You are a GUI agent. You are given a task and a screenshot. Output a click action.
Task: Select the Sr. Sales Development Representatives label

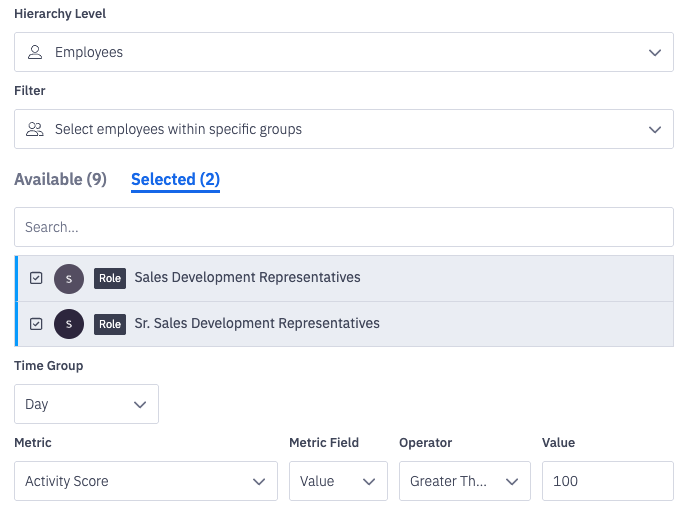click(x=257, y=324)
